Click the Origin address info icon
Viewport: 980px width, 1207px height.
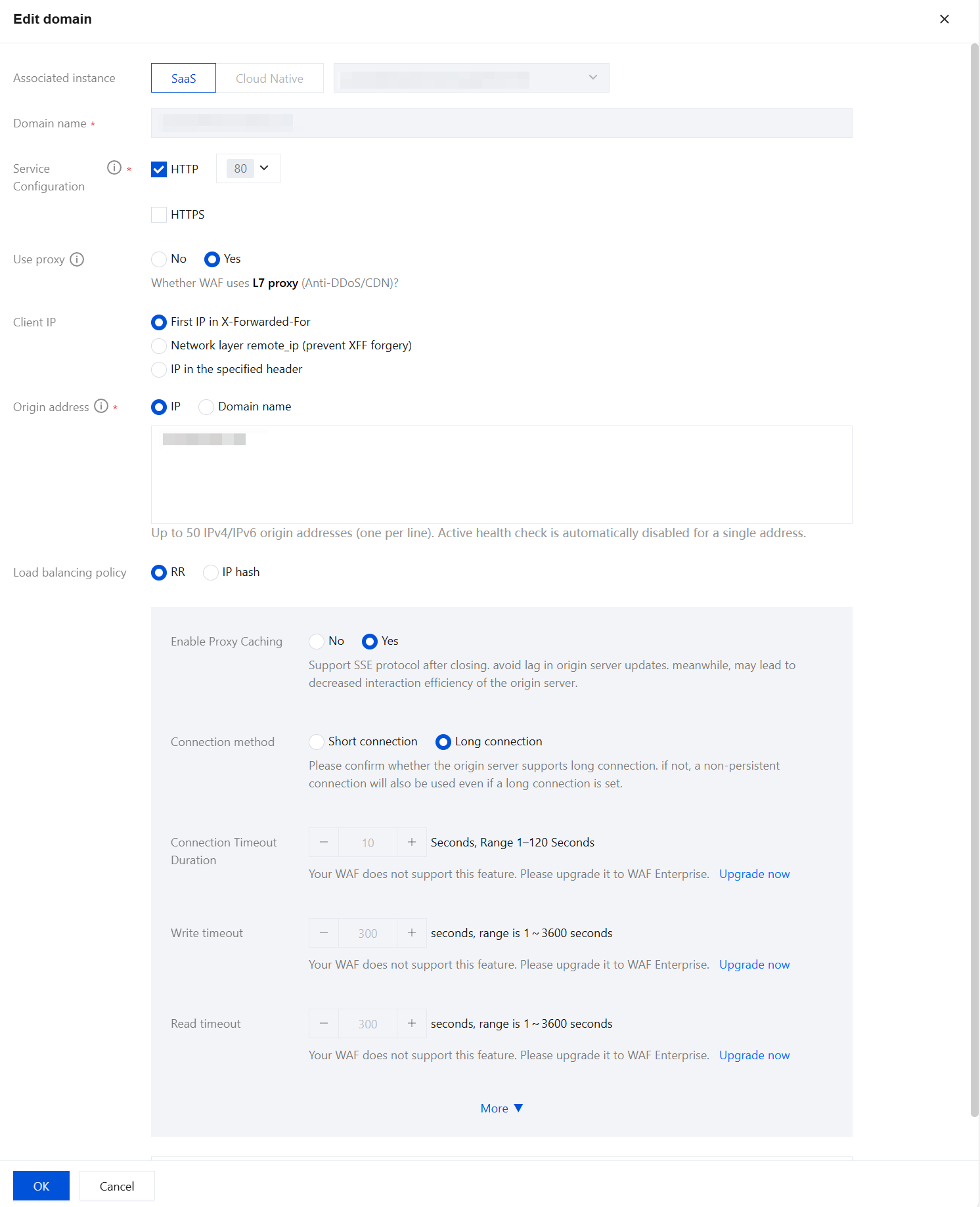[x=101, y=406]
